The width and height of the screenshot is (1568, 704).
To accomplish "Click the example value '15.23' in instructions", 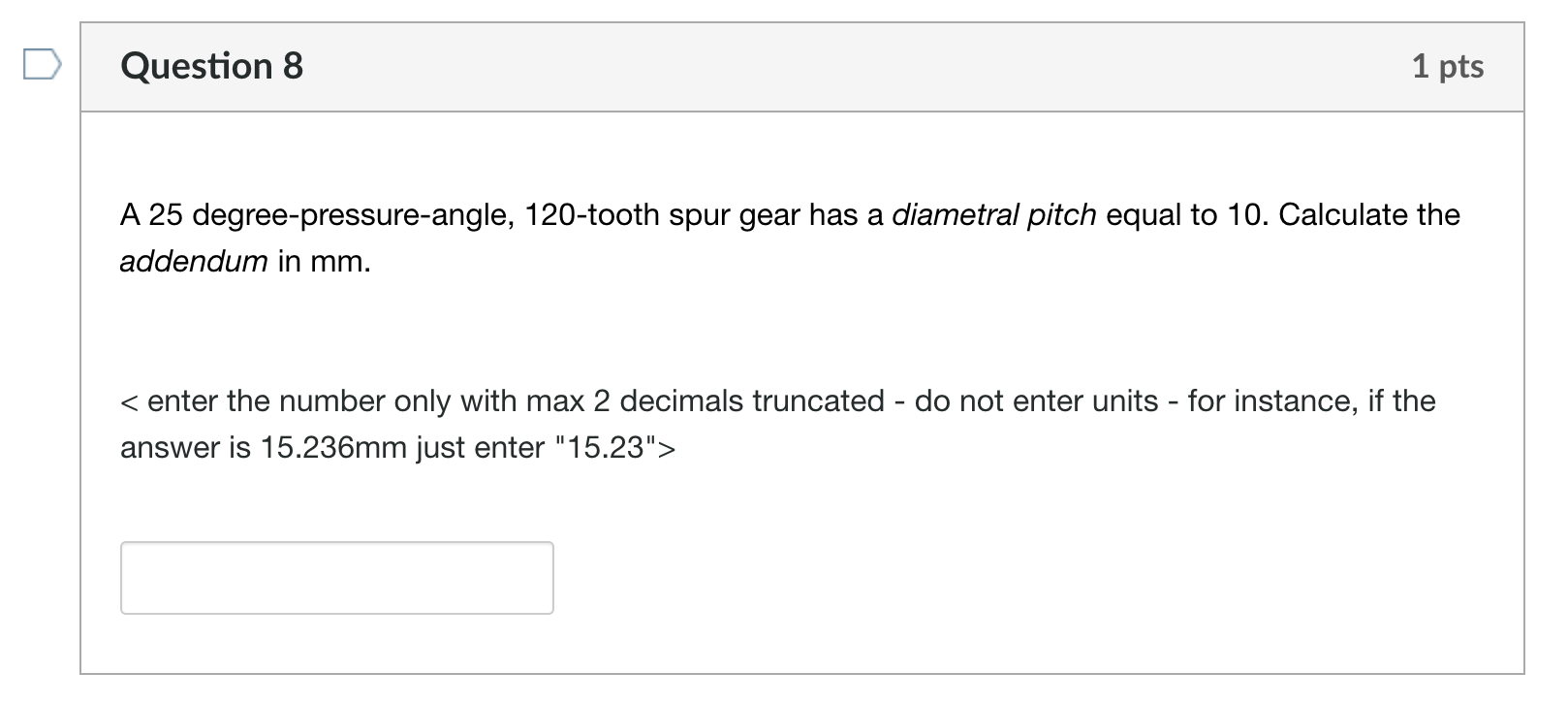I will (606, 447).
